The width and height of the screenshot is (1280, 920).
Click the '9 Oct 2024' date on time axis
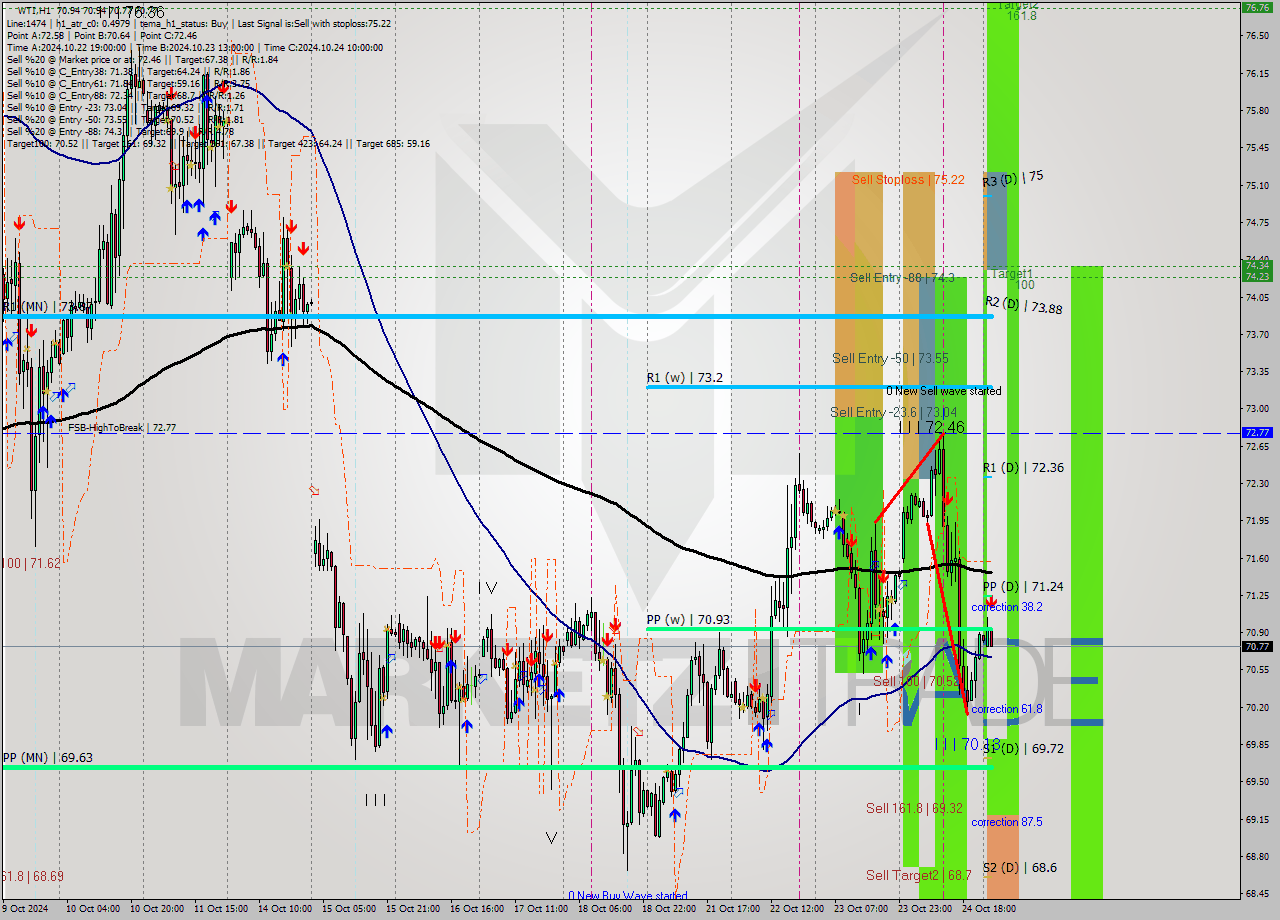[x=25, y=909]
